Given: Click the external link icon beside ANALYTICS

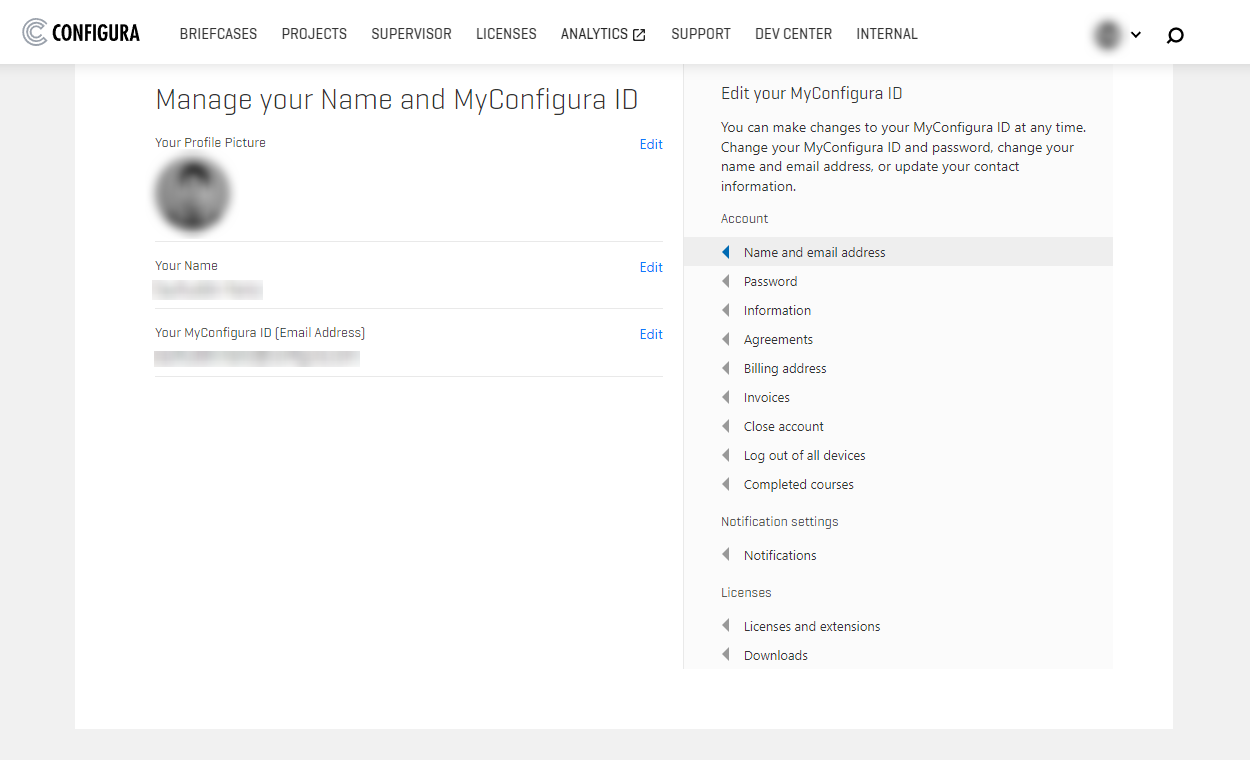Looking at the screenshot, I should [638, 32].
